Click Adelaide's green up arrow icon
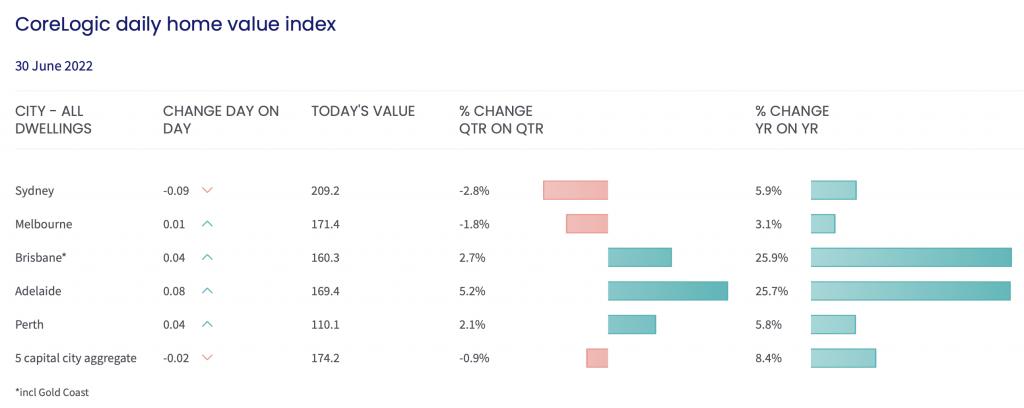1024x408 pixels. click(x=207, y=291)
